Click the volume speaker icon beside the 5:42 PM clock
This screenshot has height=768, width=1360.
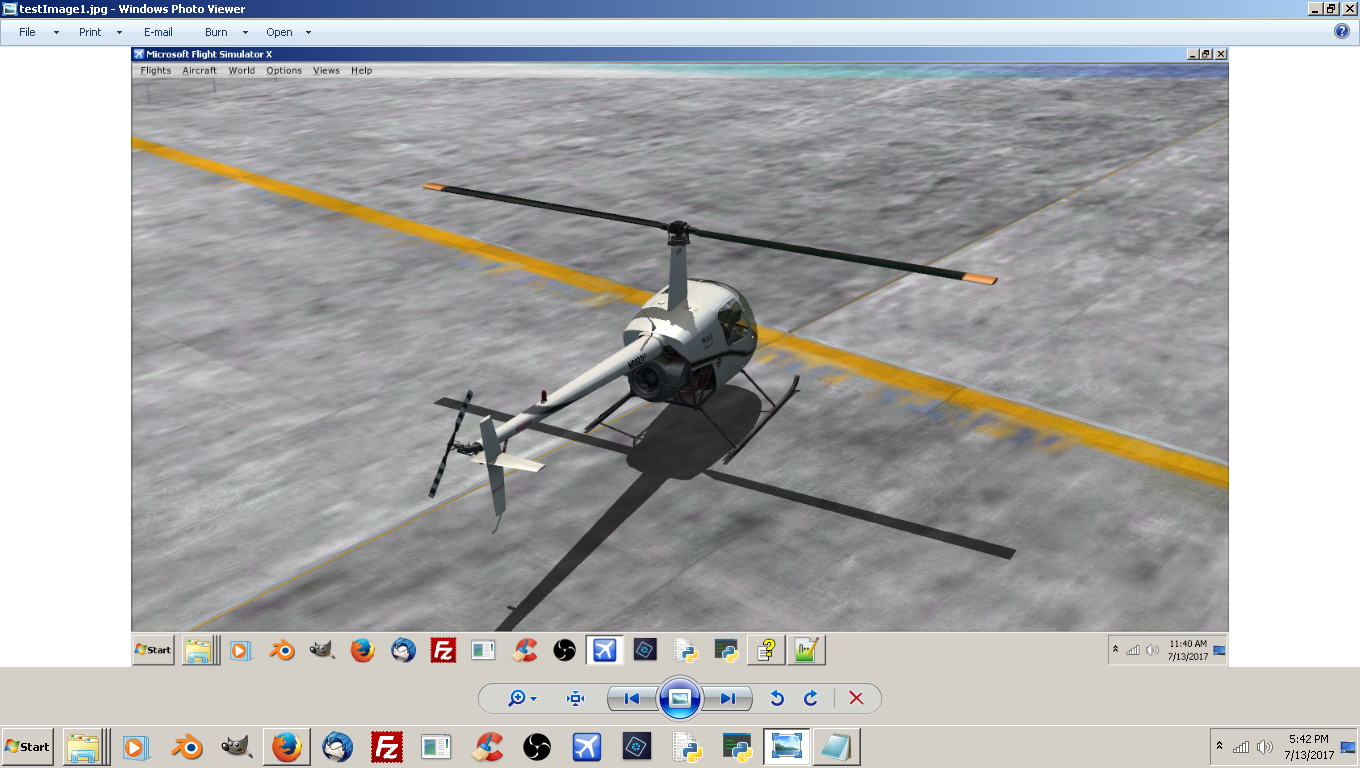1265,747
